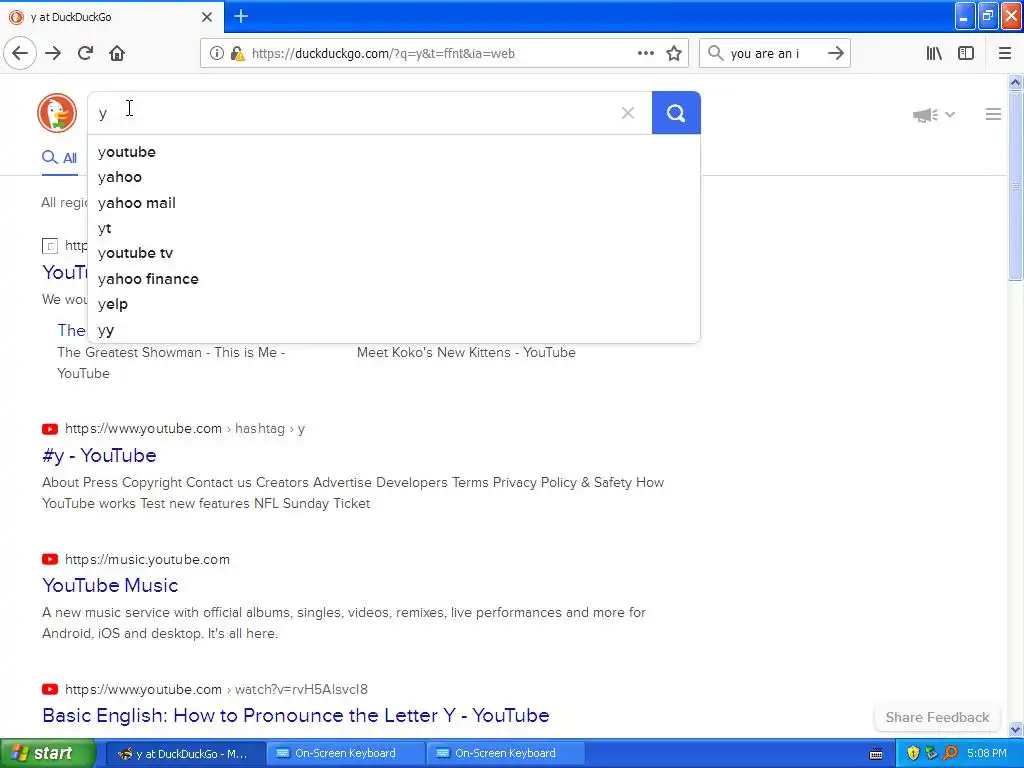Switch to the first On-Screen Keyboard taskbar button

pos(345,754)
